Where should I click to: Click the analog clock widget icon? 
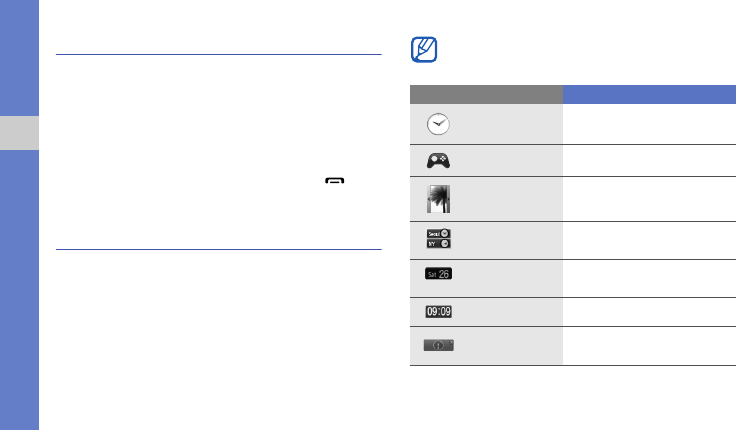438,124
